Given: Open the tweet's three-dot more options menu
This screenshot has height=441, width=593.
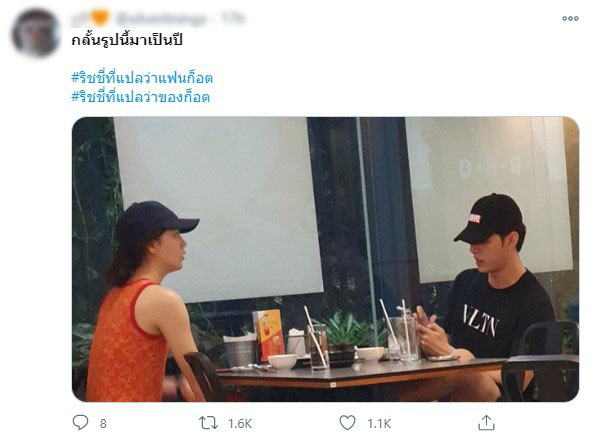Looking at the screenshot, I should coord(570,18).
